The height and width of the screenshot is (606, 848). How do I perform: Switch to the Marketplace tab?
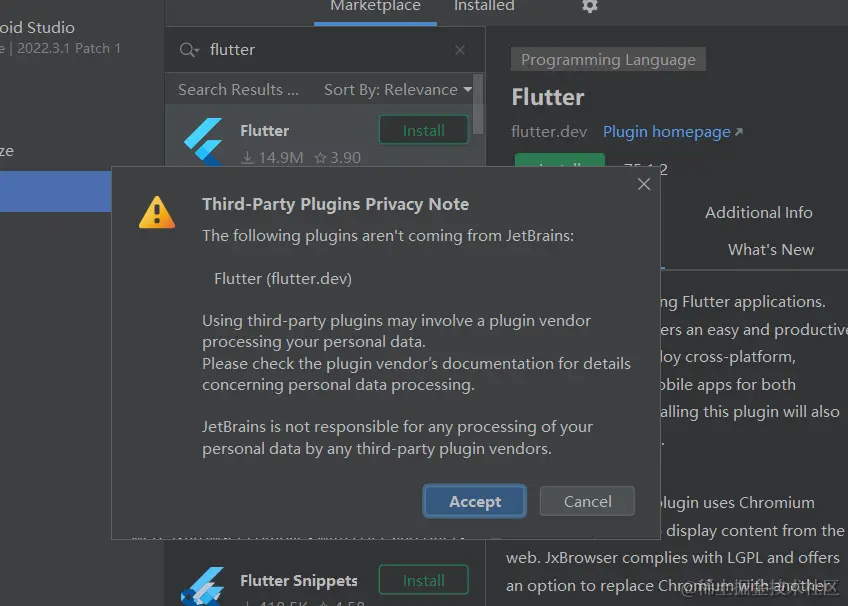pyautogui.click(x=374, y=7)
